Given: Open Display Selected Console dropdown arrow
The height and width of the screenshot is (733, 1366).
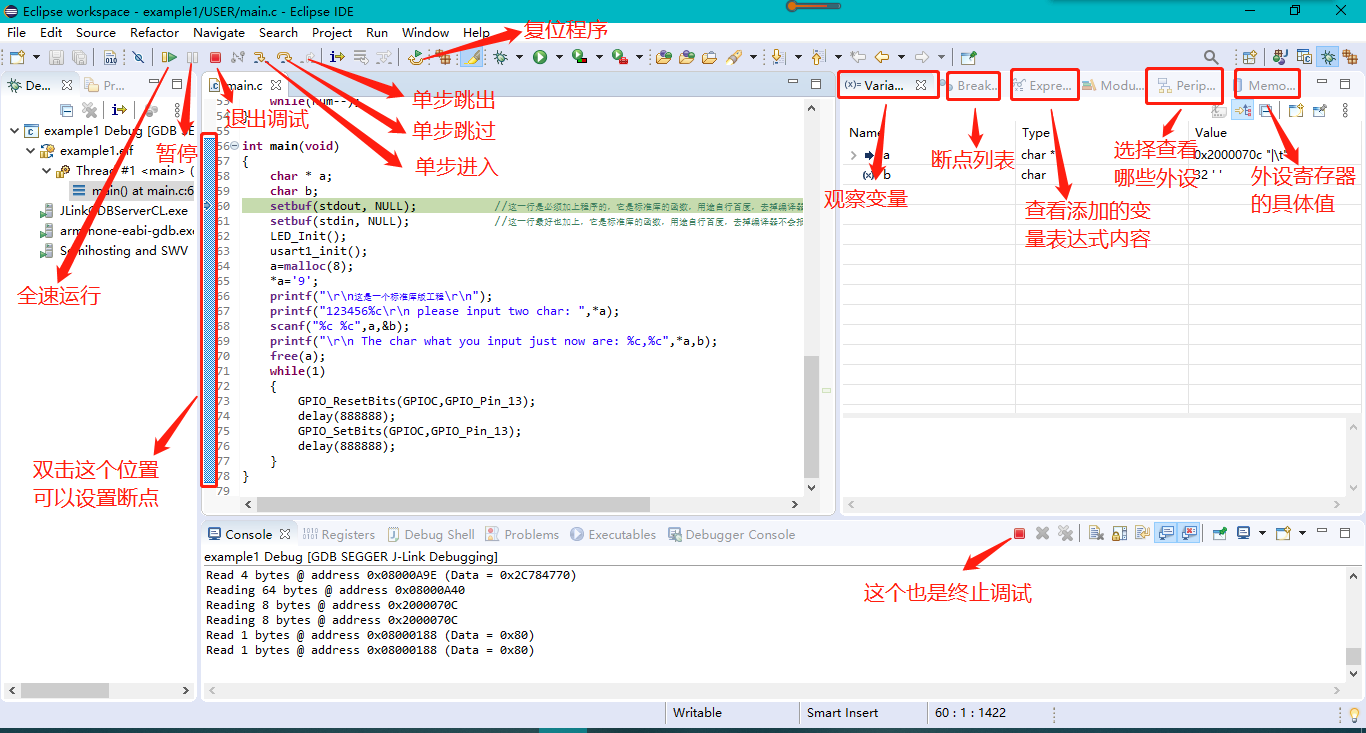Looking at the screenshot, I should [x=1262, y=534].
